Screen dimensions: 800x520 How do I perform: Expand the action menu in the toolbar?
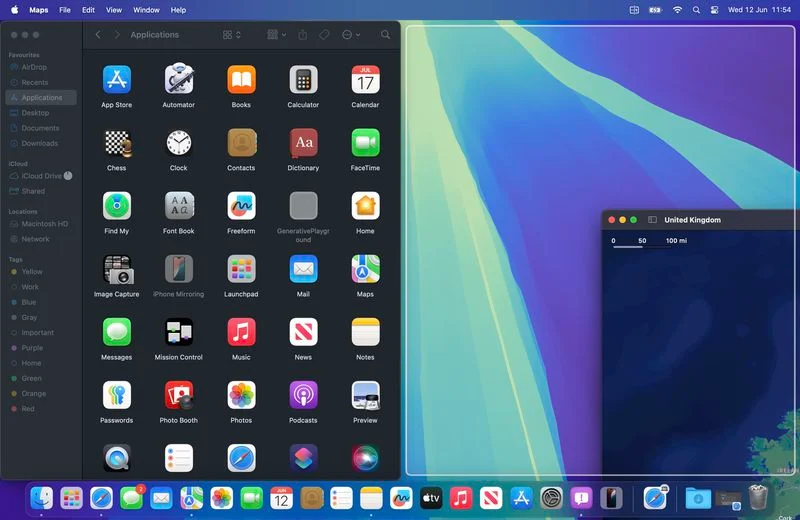[x=351, y=35]
